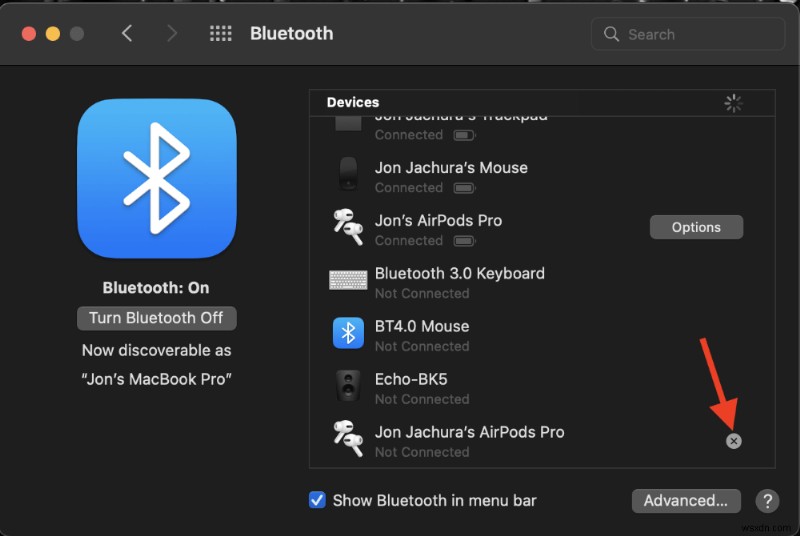Select the "Jon Jachura's AirPods Pro" device name
This screenshot has width=800, height=536.
click(x=469, y=432)
